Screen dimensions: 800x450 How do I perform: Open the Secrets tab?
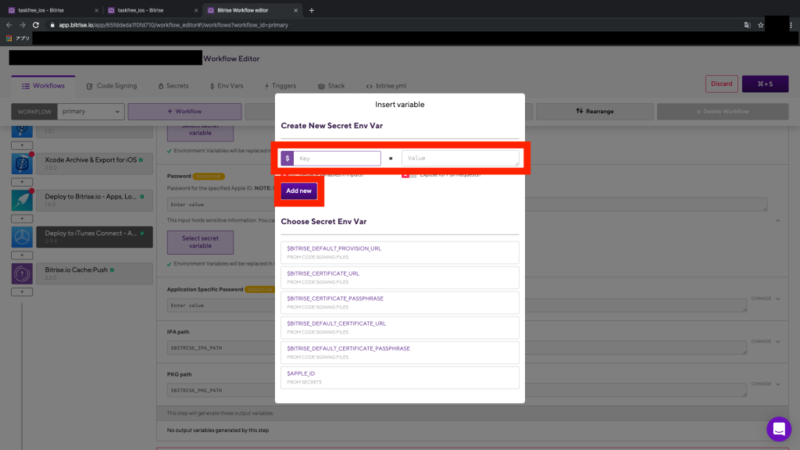click(x=173, y=86)
